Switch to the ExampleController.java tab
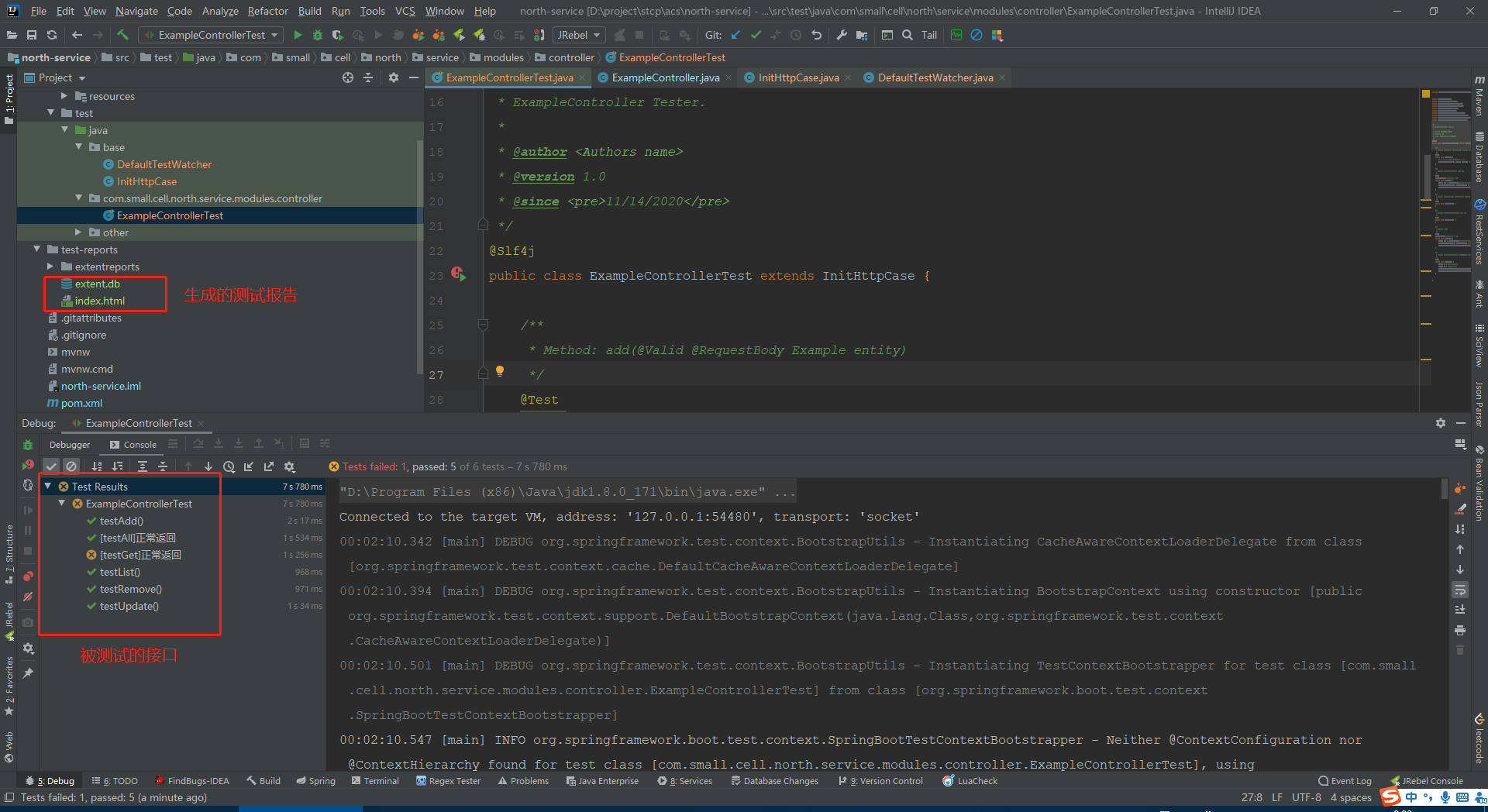Image resolution: width=1488 pixels, height=812 pixels. pyautogui.click(x=663, y=77)
